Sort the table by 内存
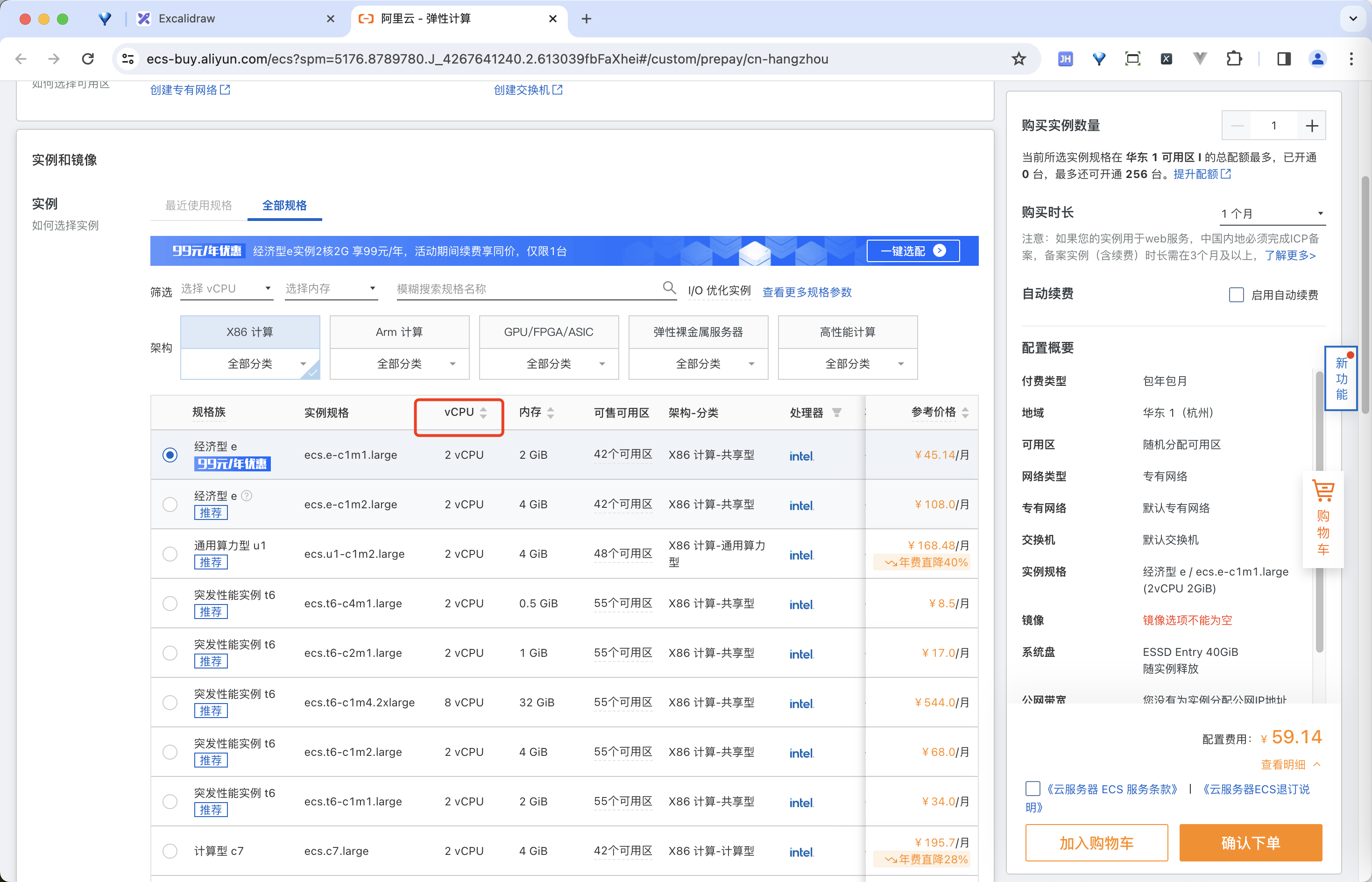Image resolution: width=1372 pixels, height=882 pixels. tap(551, 413)
